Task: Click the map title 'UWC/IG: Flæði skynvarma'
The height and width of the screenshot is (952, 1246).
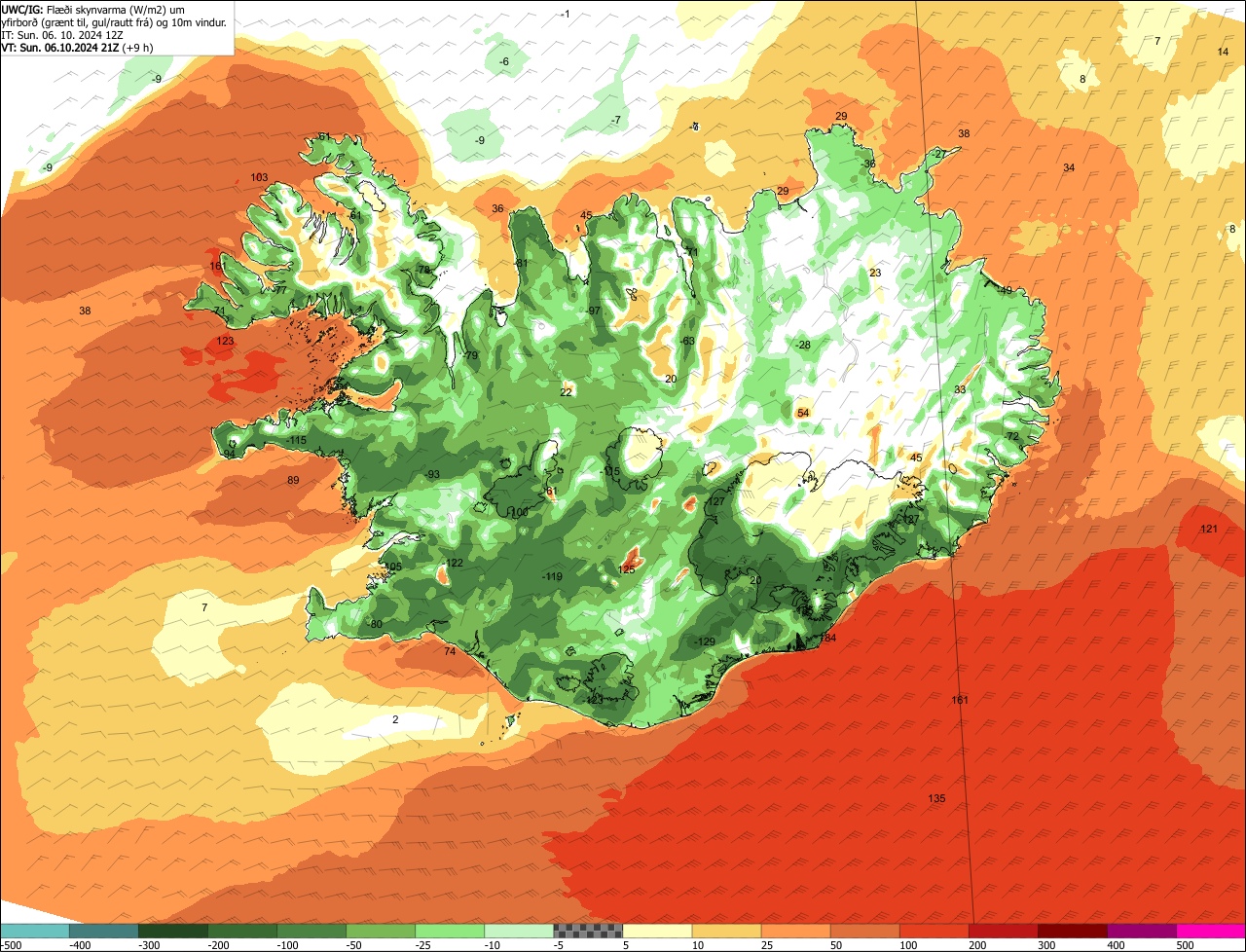Action: pyautogui.click(x=62, y=8)
